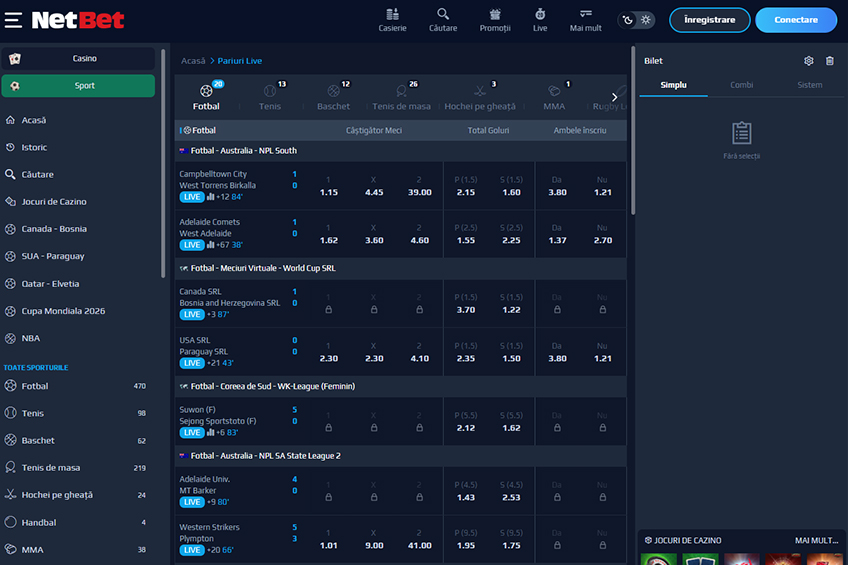The width and height of the screenshot is (848, 565).
Task: Click the Înregistrare button
Action: point(710,20)
